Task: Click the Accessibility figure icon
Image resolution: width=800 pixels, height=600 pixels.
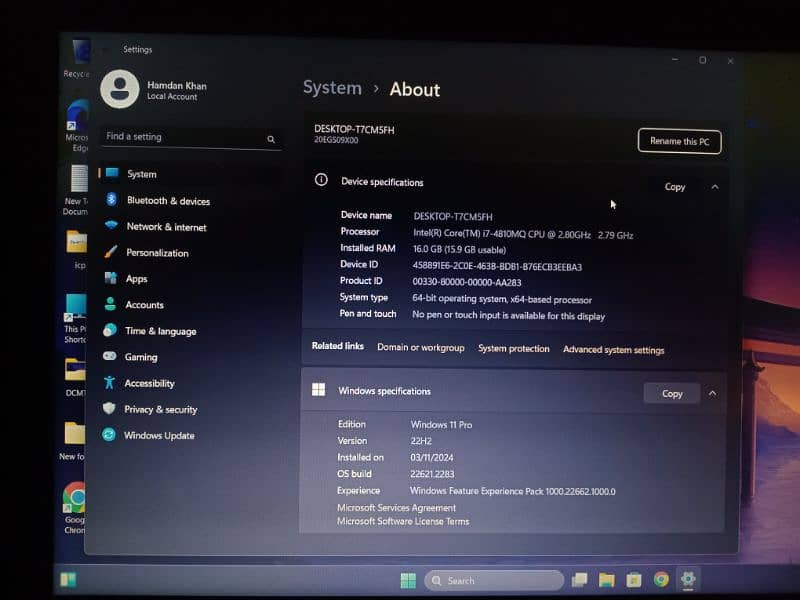Action: pyautogui.click(x=109, y=382)
